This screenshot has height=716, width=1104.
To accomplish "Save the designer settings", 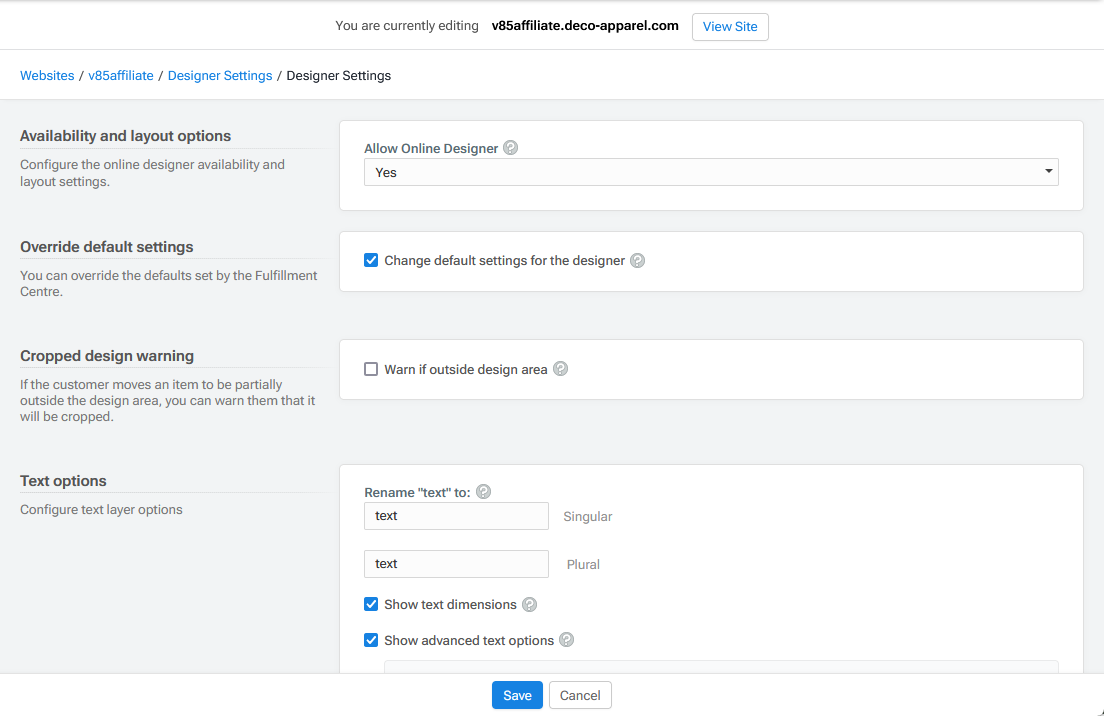I will 517,695.
